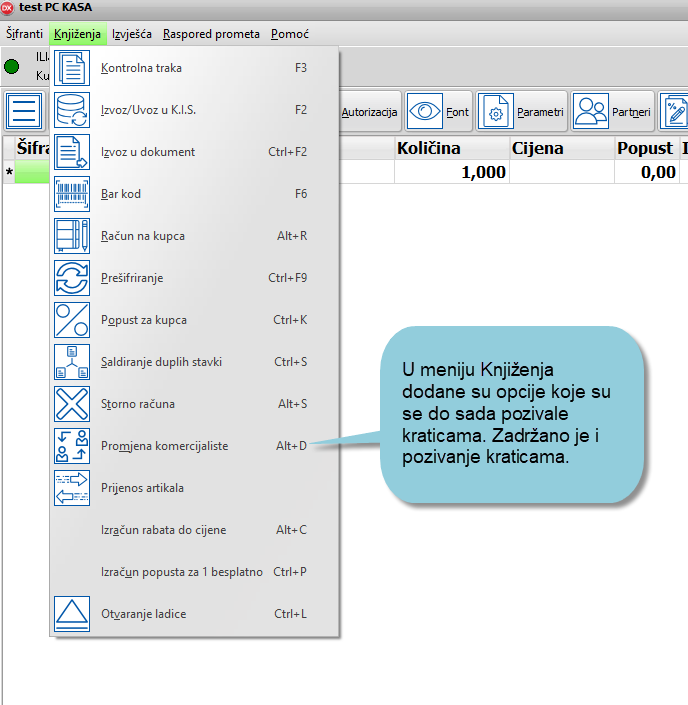Click the Prešifriranje refresh arrows icon
Screen dimensions: 688x705
(x=71, y=278)
